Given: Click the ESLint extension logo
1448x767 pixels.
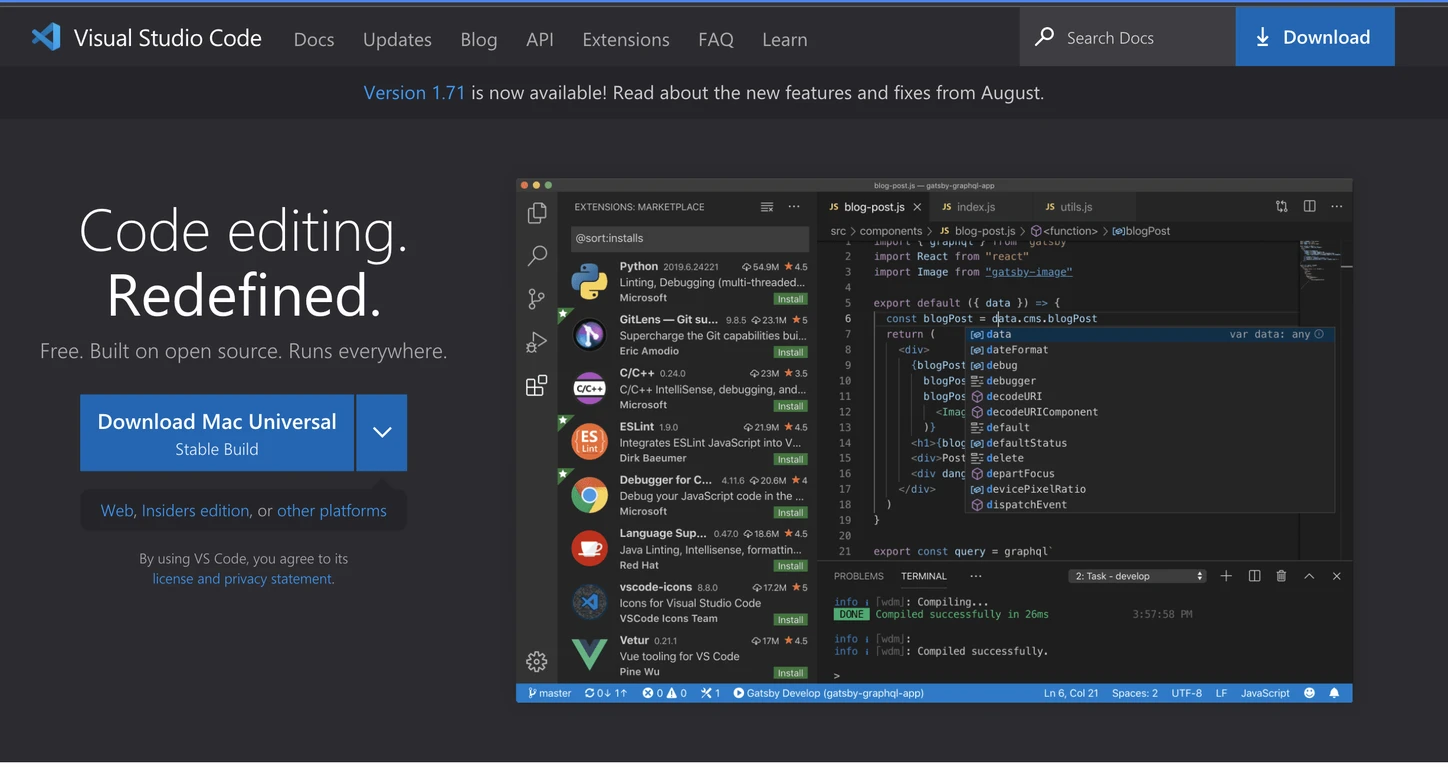Looking at the screenshot, I should (x=589, y=441).
